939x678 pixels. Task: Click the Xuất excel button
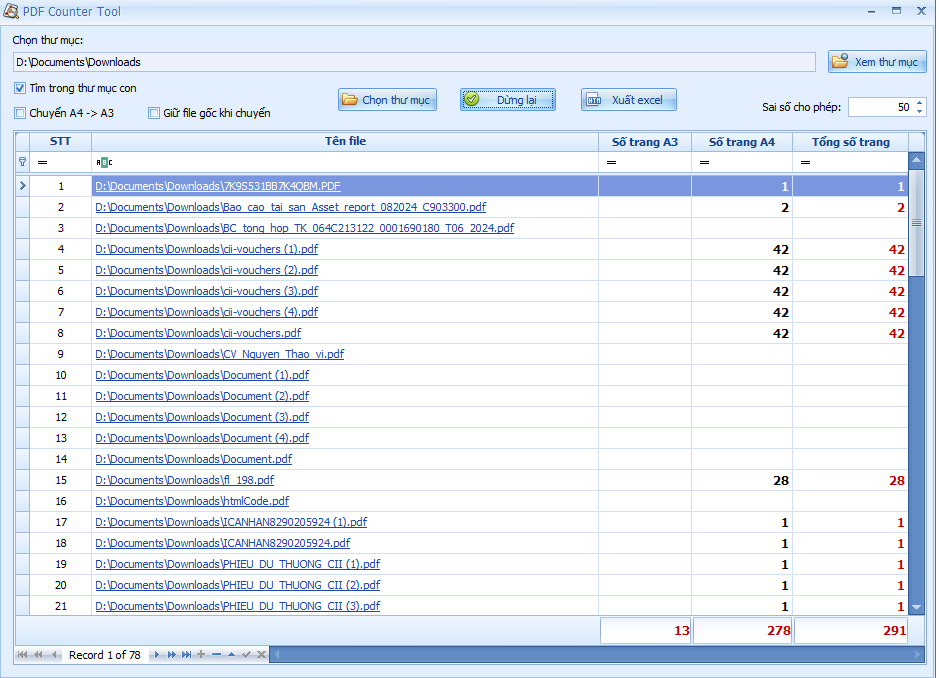[629, 99]
